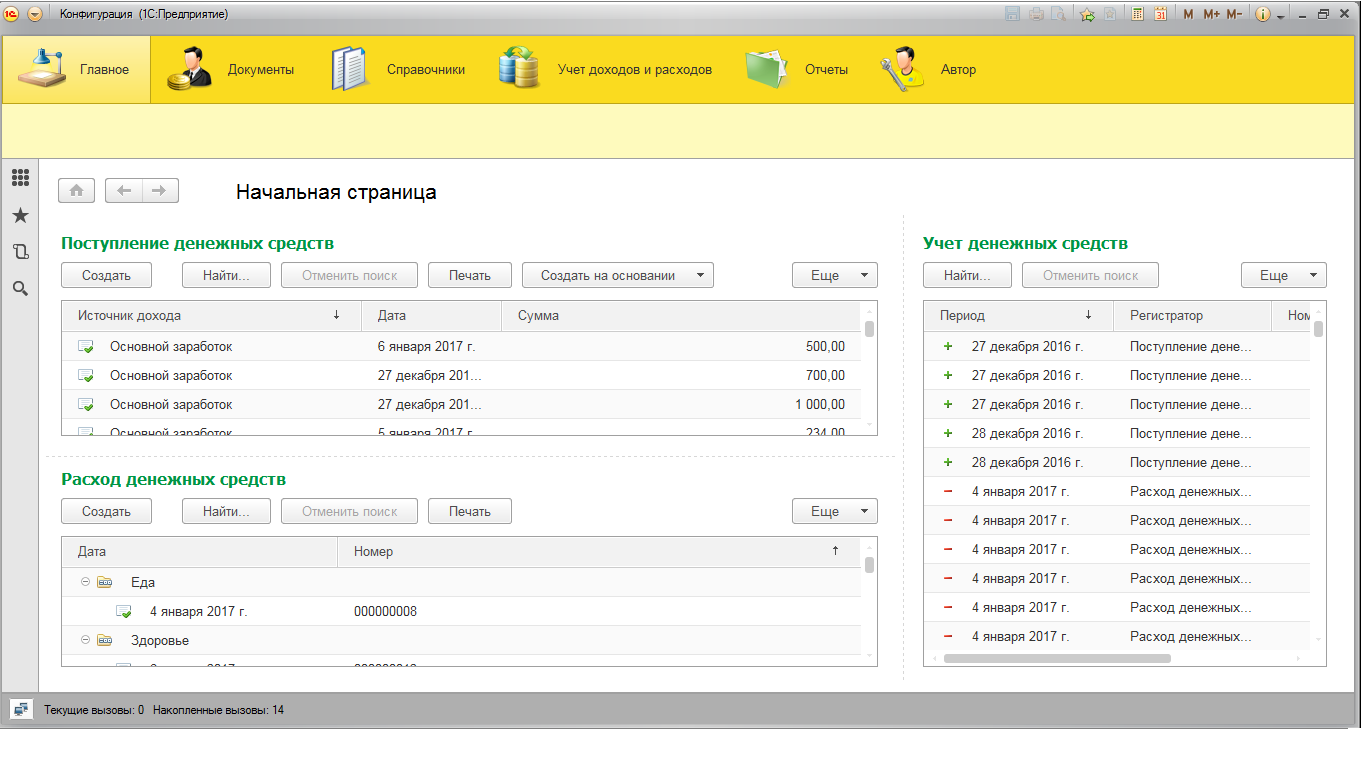Click Накопленные вызовы: 14 in status bar

(x=218, y=710)
